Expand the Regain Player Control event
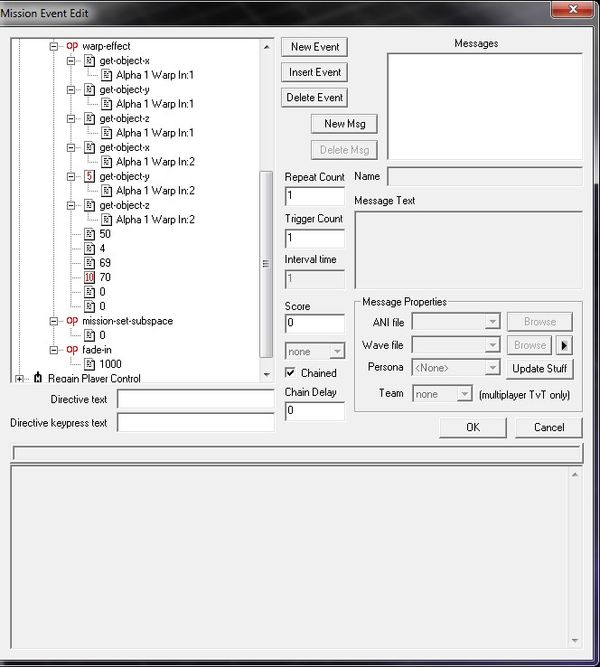 [20, 379]
